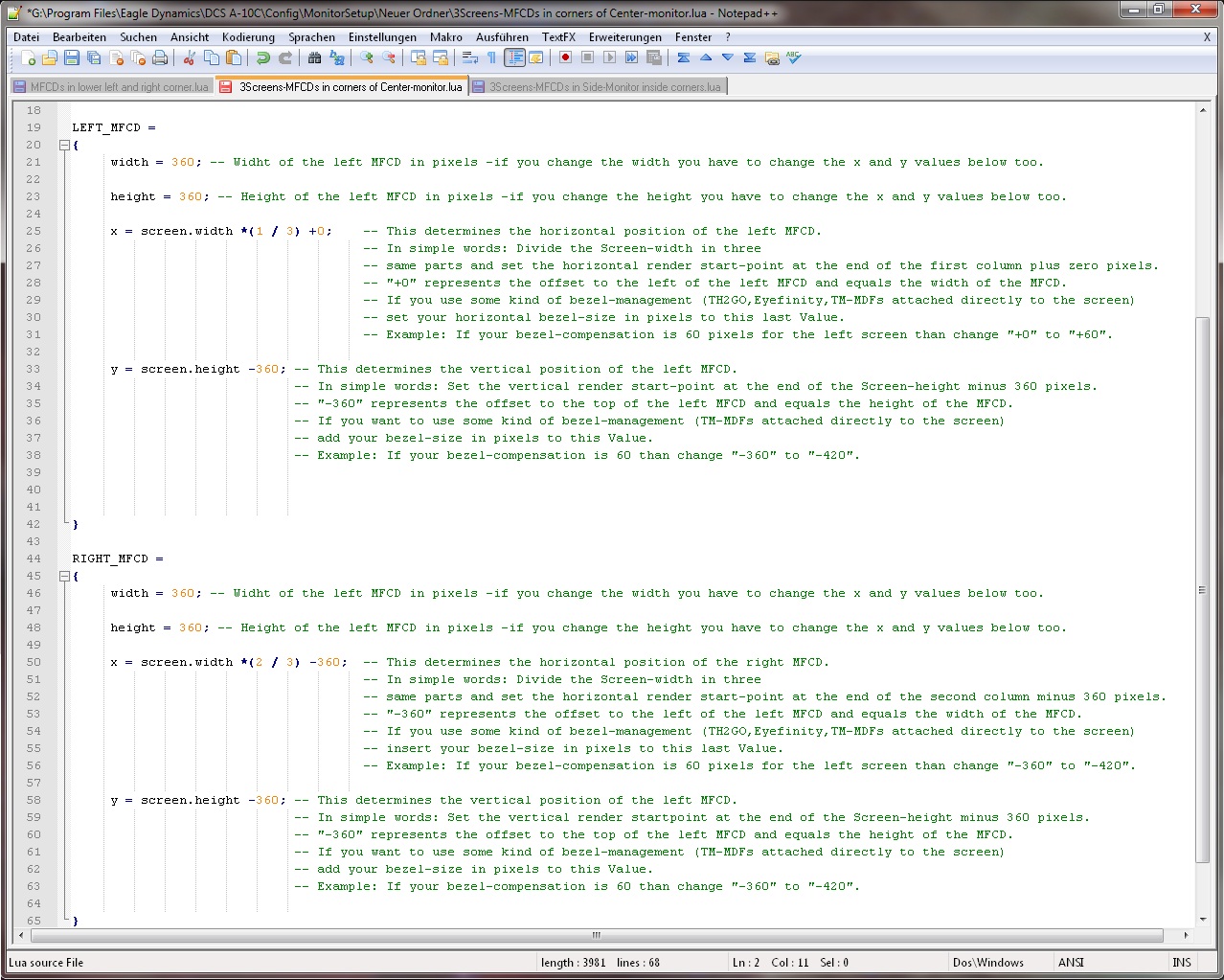Screen dimensions: 1224x980
Task: Click the horizontal scrollbar thumb
Action: click(x=596, y=935)
